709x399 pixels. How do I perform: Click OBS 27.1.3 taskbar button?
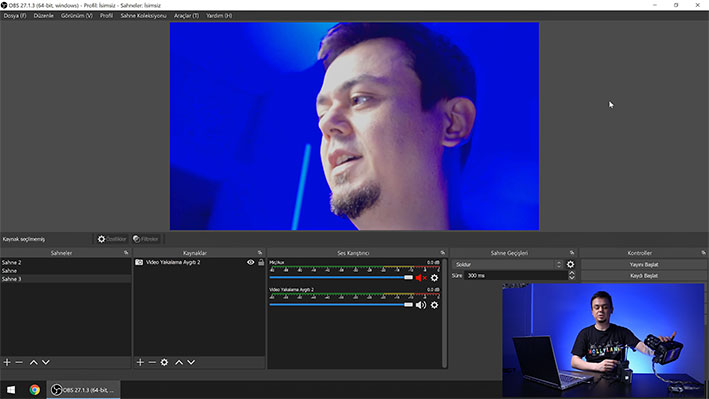(x=83, y=390)
